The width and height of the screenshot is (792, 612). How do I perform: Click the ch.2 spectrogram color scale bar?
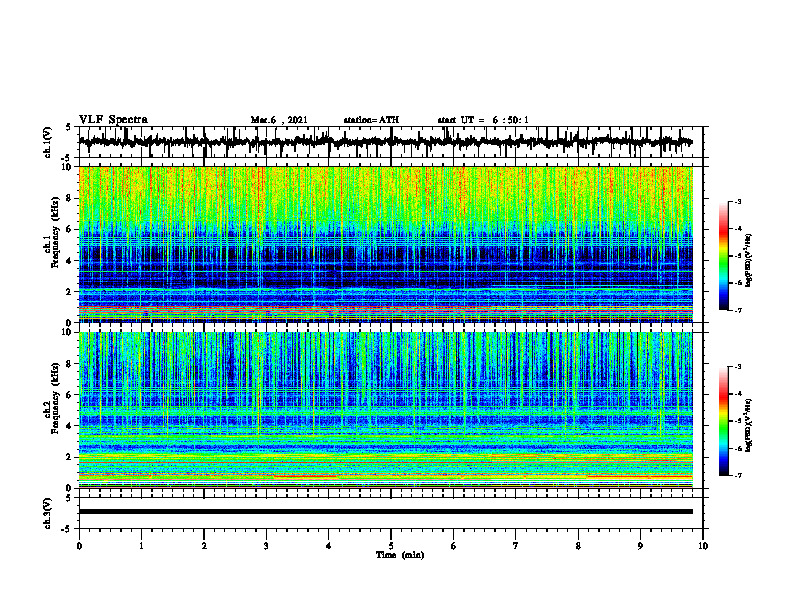(723, 421)
